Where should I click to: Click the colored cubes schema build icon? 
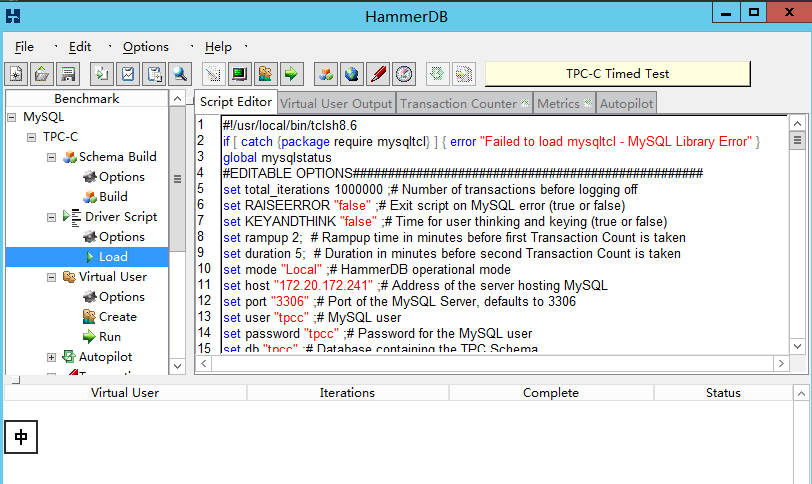pos(325,74)
